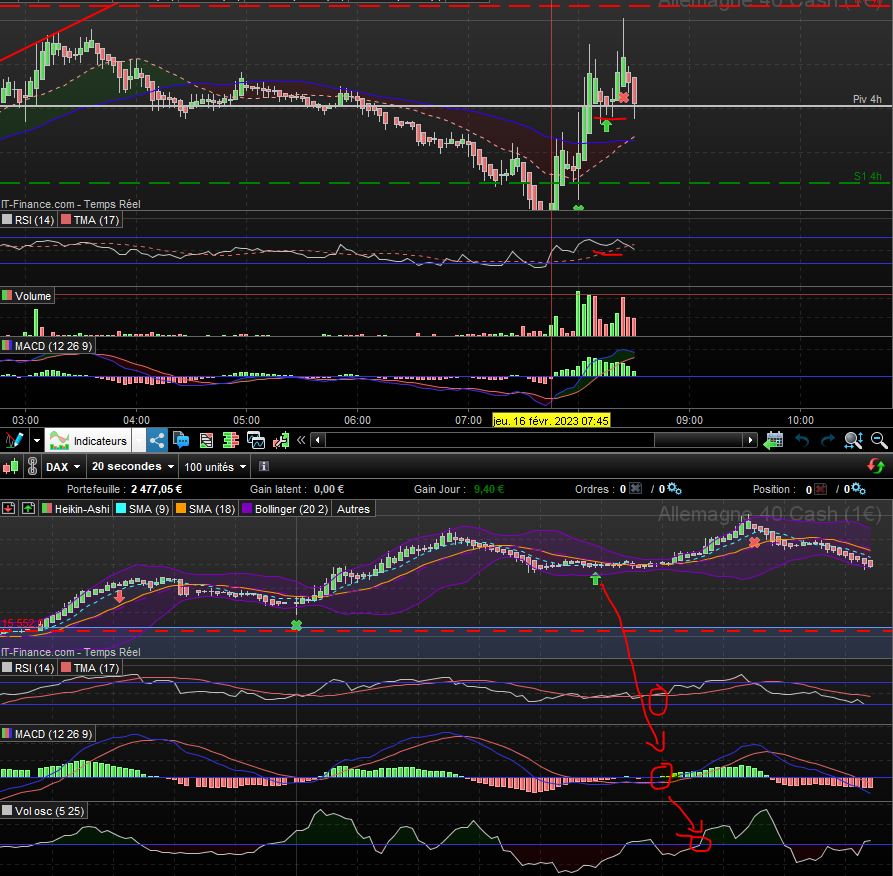Click the Gain Jour value 9,40 €
This screenshot has height=876, width=893.
[x=489, y=489]
